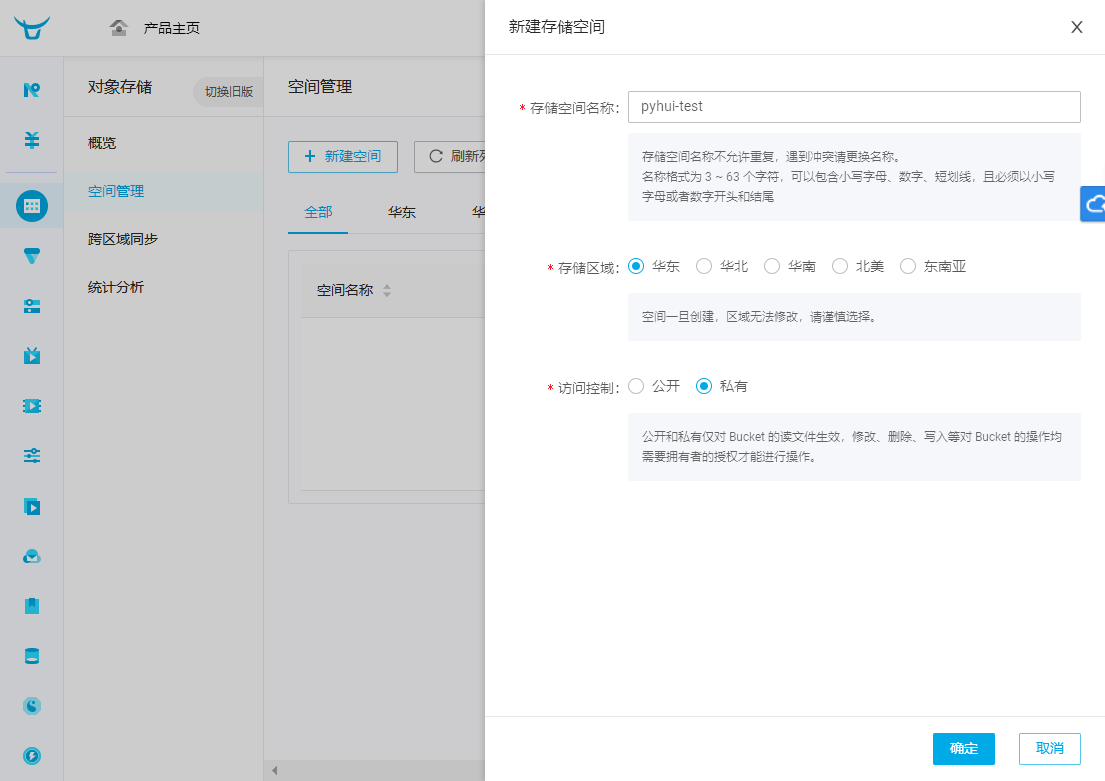Image resolution: width=1105 pixels, height=781 pixels.
Task: Click the equalizer sliders icon in sidebar
Action: (x=31, y=456)
